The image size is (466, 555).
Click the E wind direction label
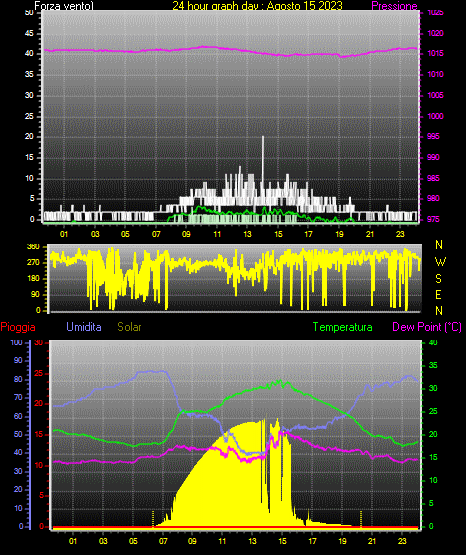pos(438,294)
